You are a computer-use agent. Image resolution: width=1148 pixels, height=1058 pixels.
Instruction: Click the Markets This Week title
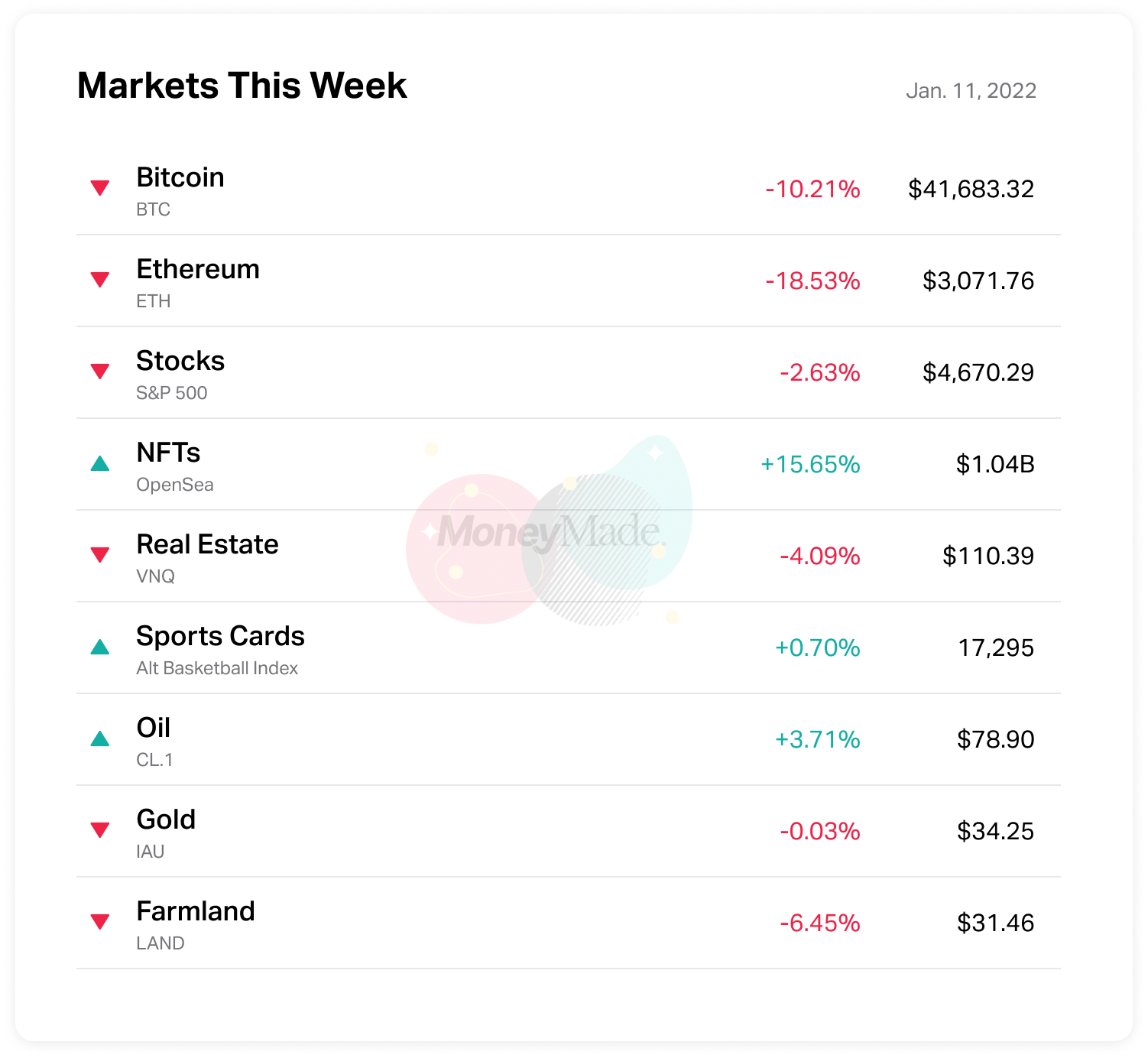[x=242, y=85]
